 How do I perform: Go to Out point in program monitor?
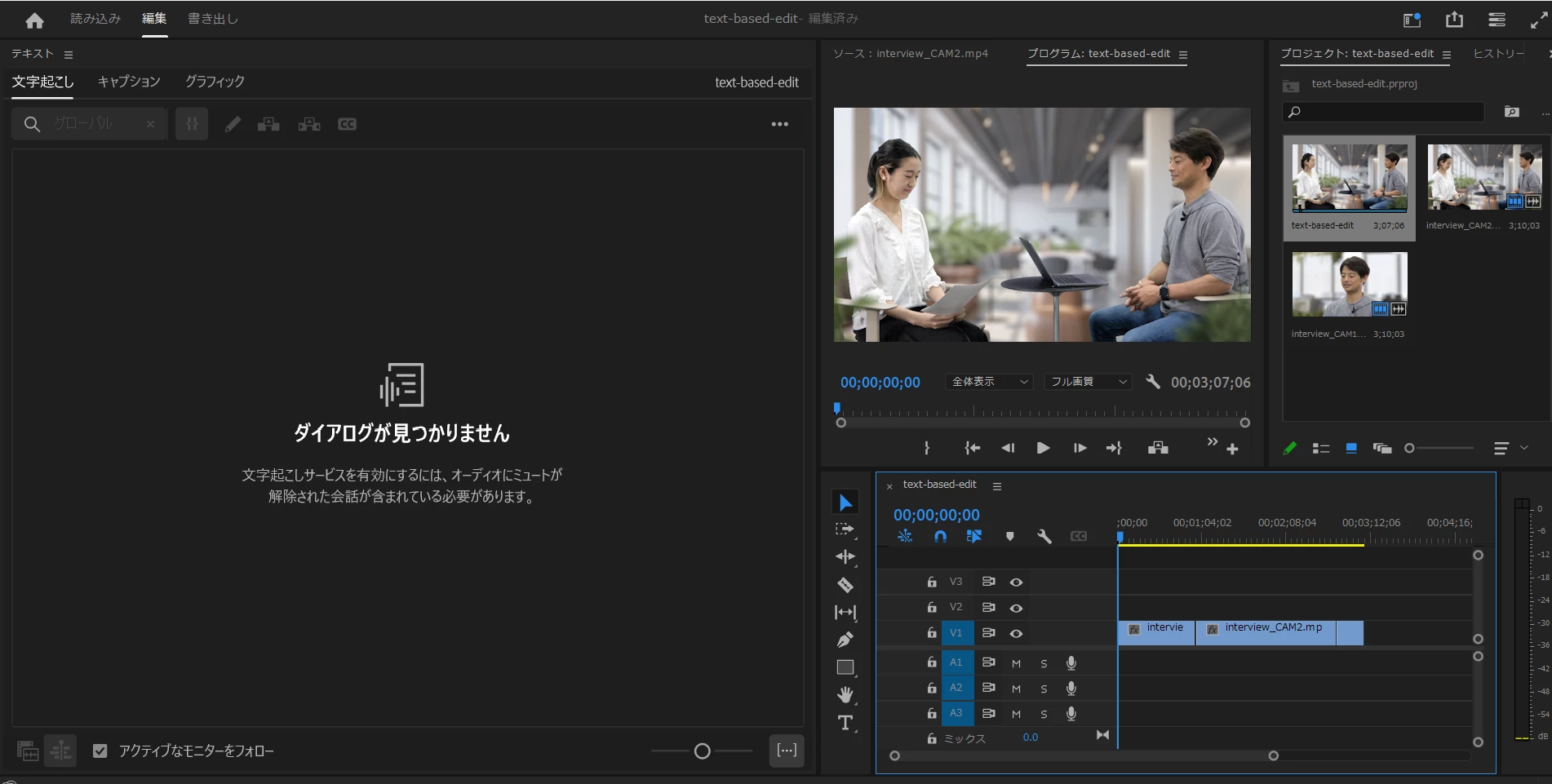1114,448
